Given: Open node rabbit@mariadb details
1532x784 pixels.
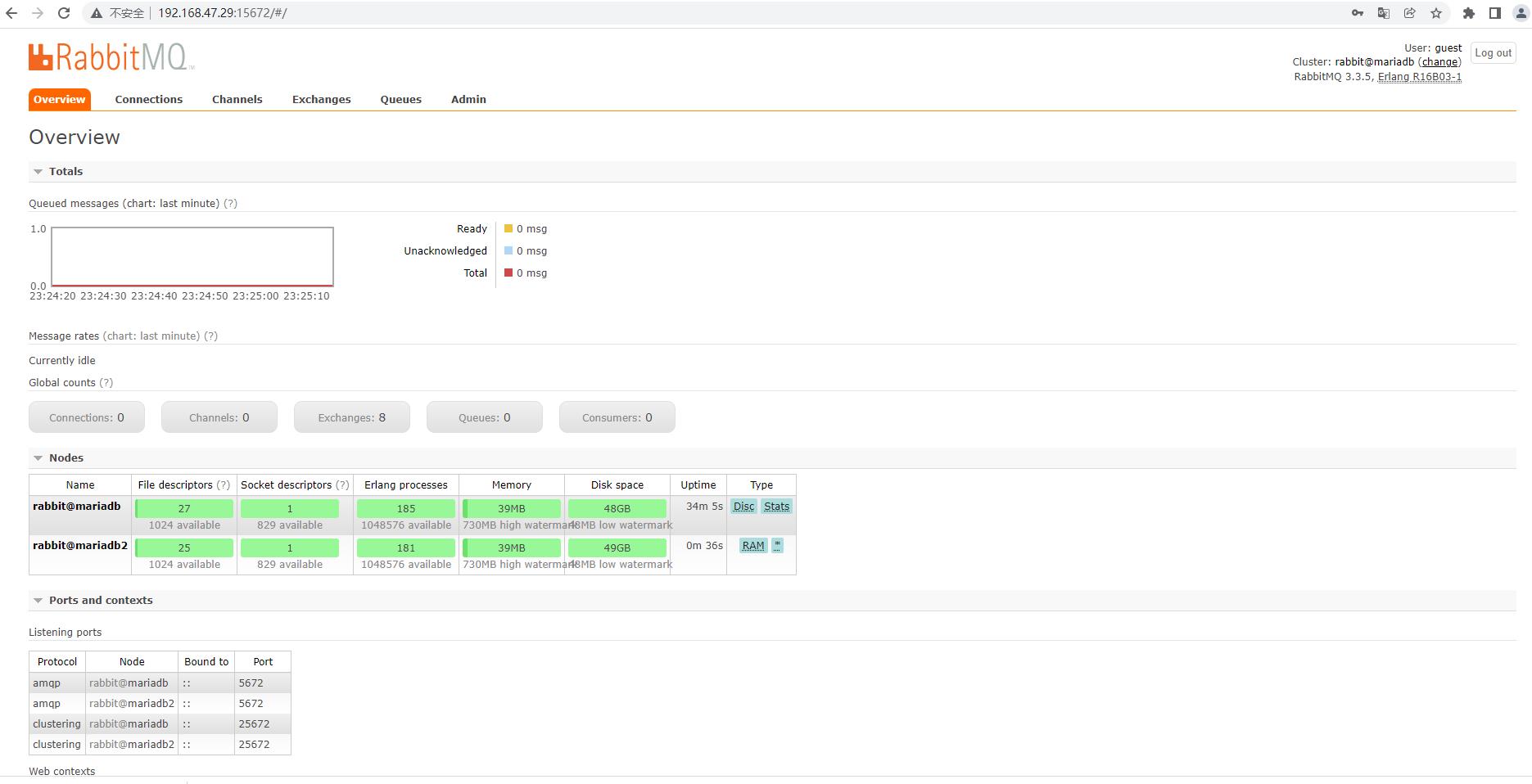Looking at the screenshot, I should (77, 507).
